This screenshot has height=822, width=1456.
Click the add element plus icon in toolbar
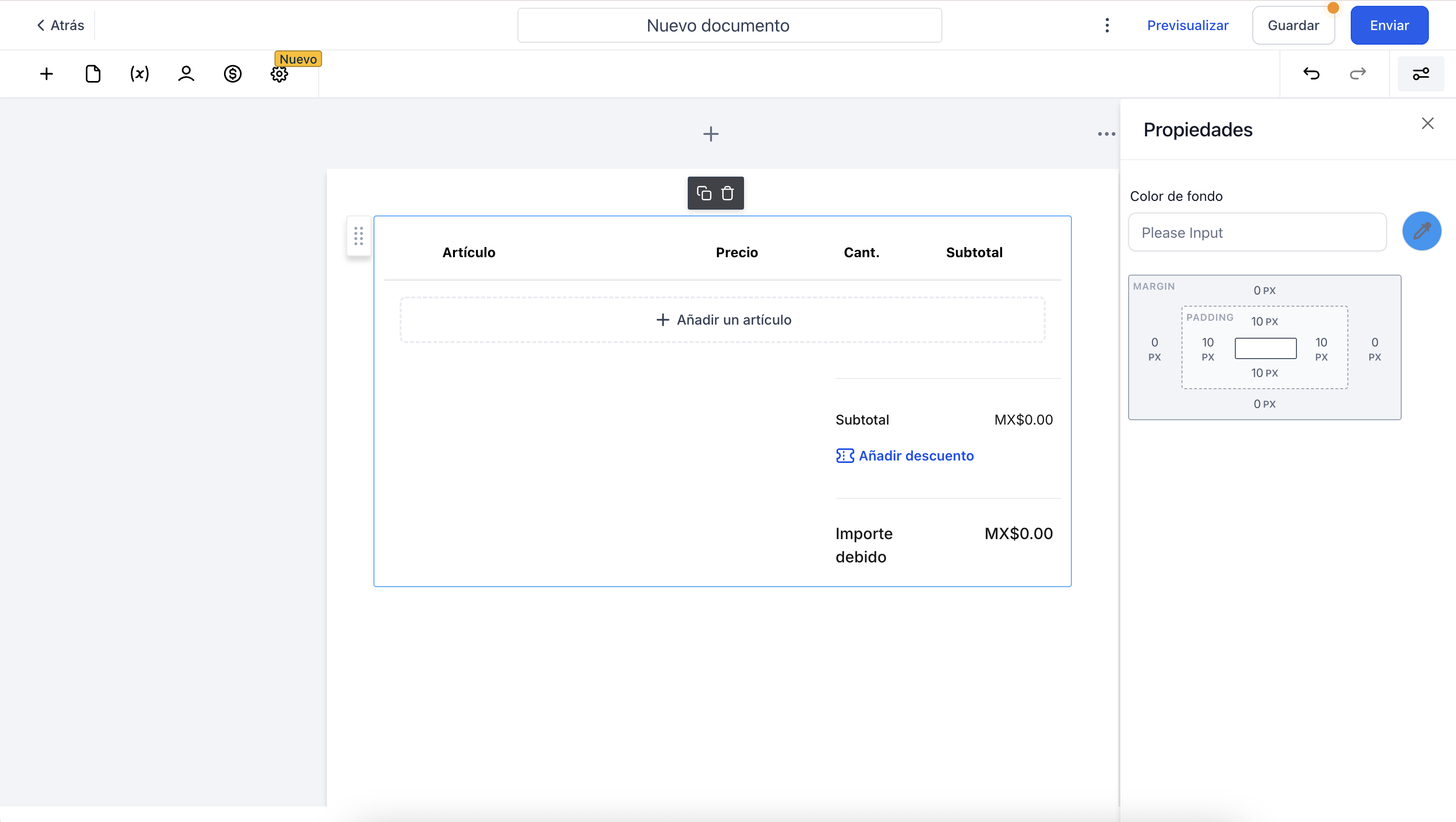(x=47, y=74)
